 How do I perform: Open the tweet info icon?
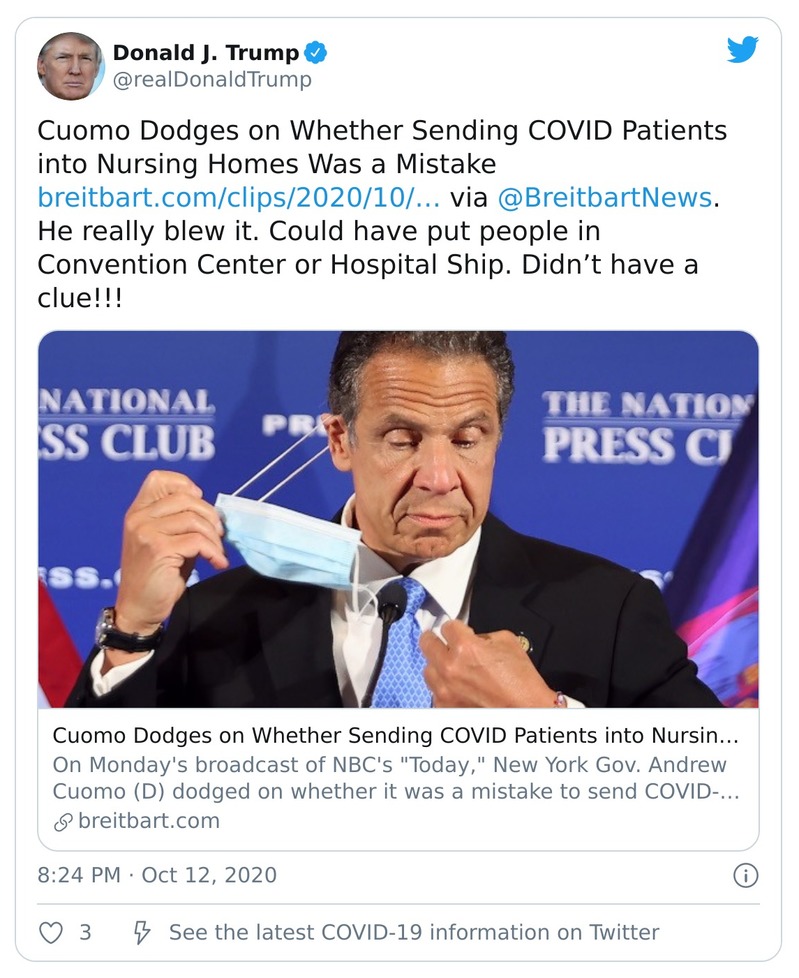pos(745,876)
